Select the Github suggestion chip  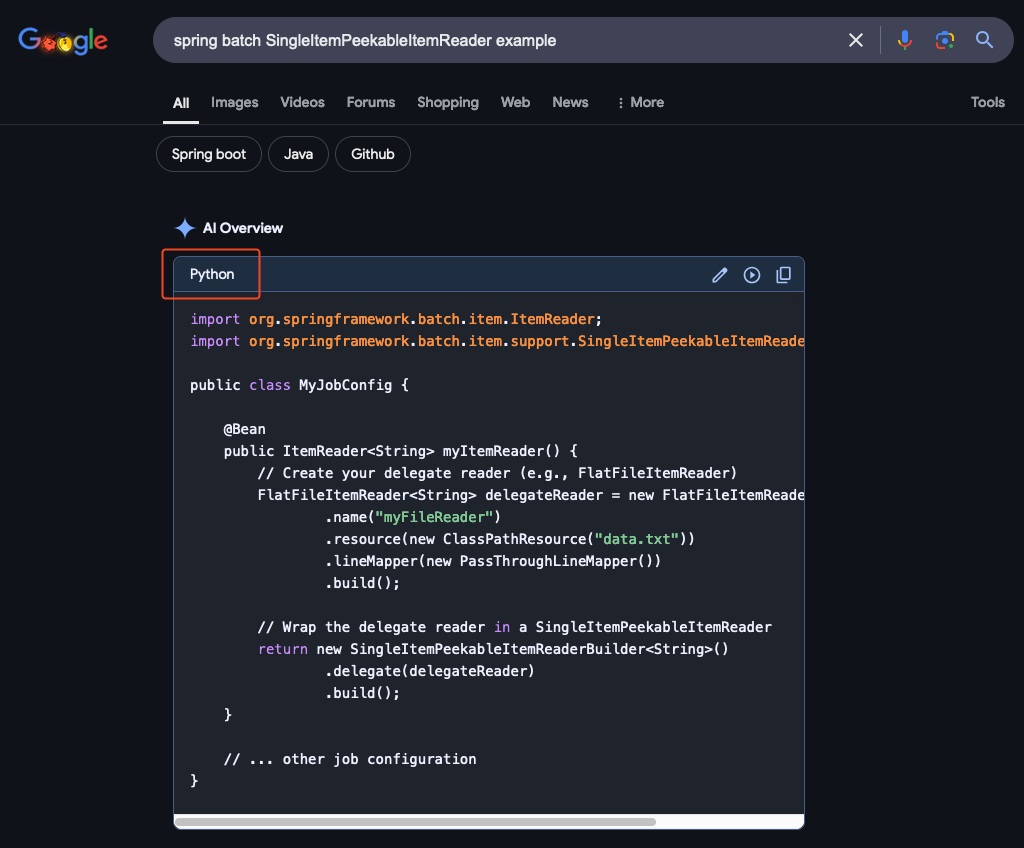click(372, 154)
